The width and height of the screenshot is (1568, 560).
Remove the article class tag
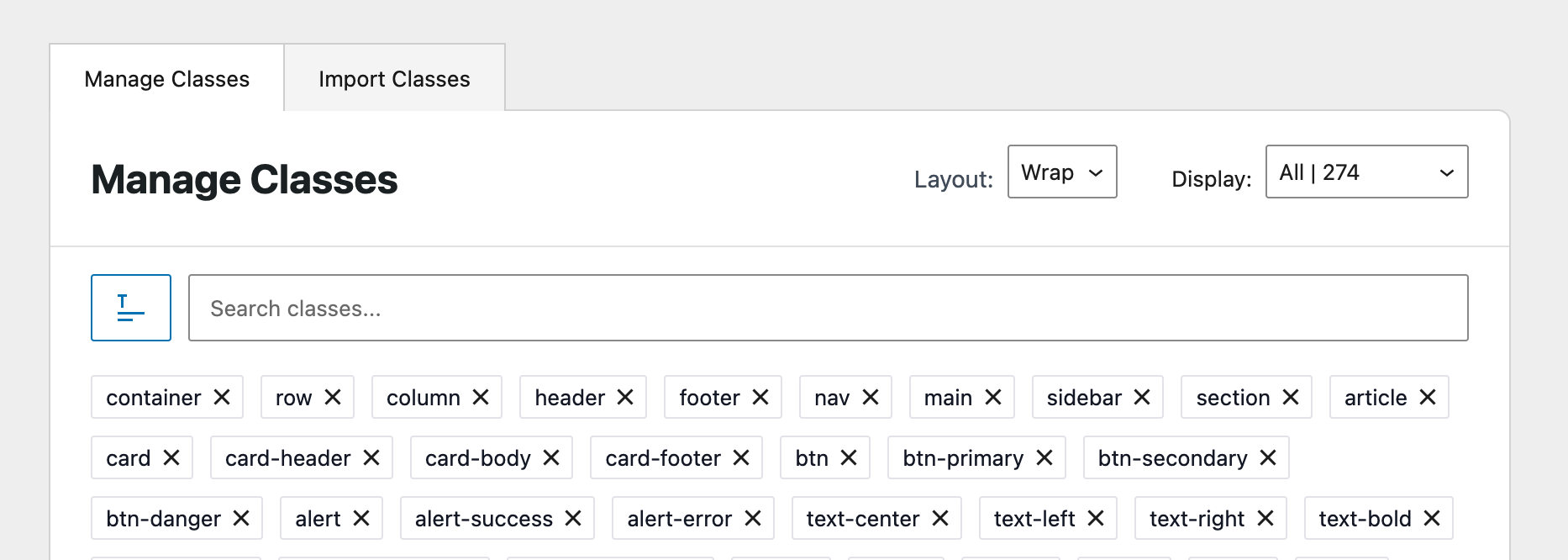tap(1428, 397)
